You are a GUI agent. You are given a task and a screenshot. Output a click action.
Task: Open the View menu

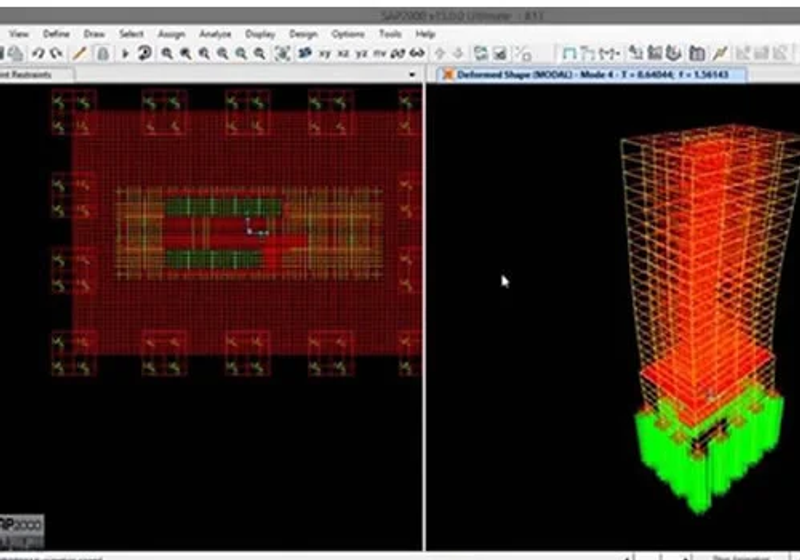(x=19, y=34)
